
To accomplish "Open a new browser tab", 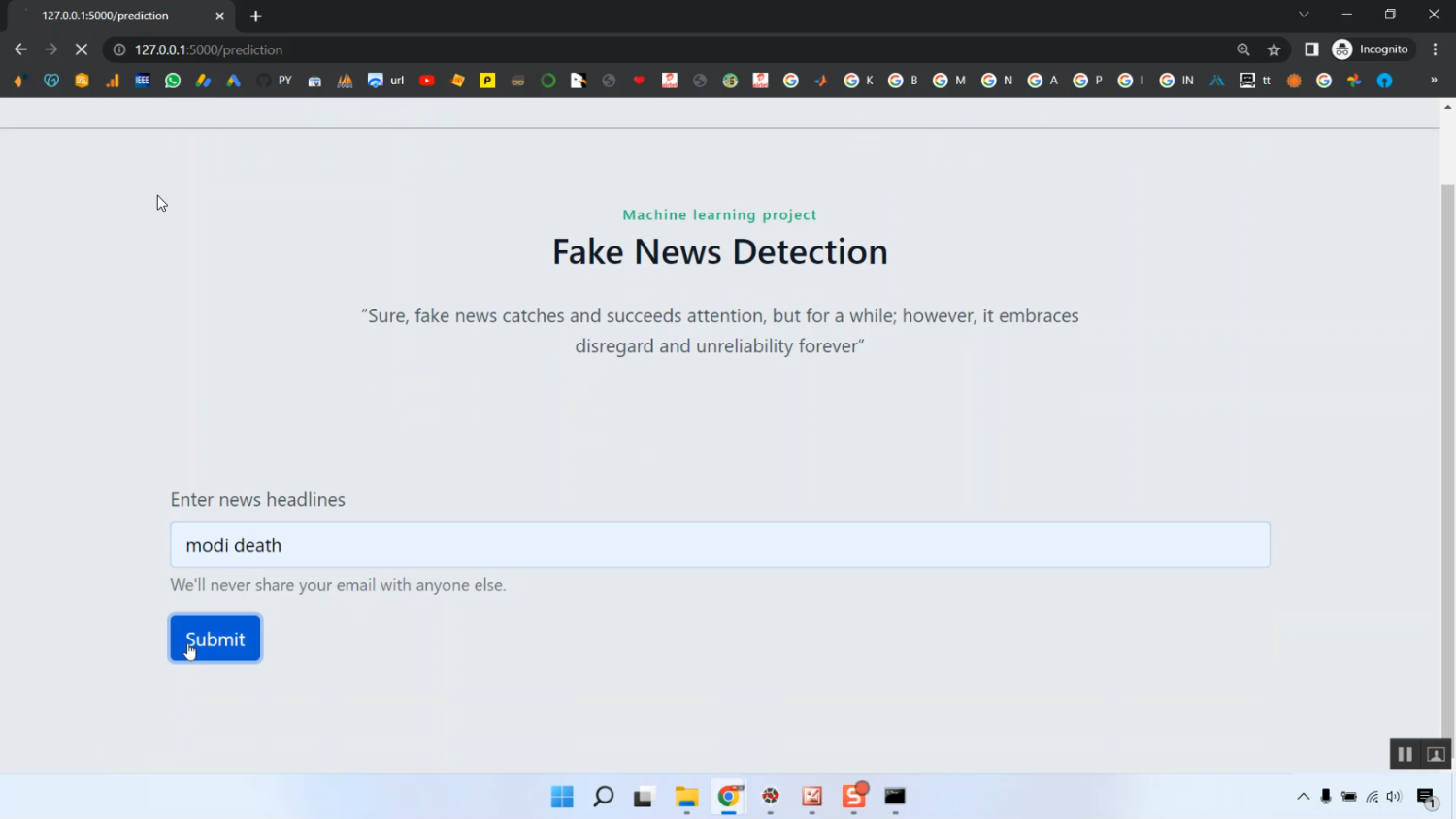I will pyautogui.click(x=256, y=16).
